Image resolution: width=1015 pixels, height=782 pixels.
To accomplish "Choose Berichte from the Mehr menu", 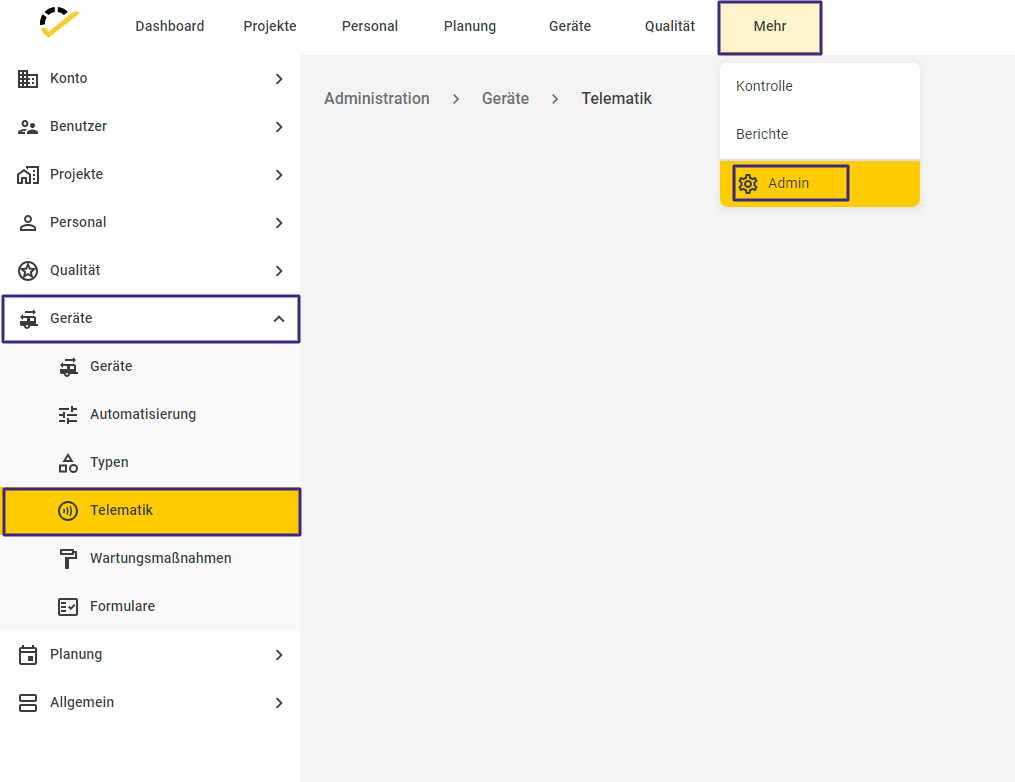I will pos(820,134).
